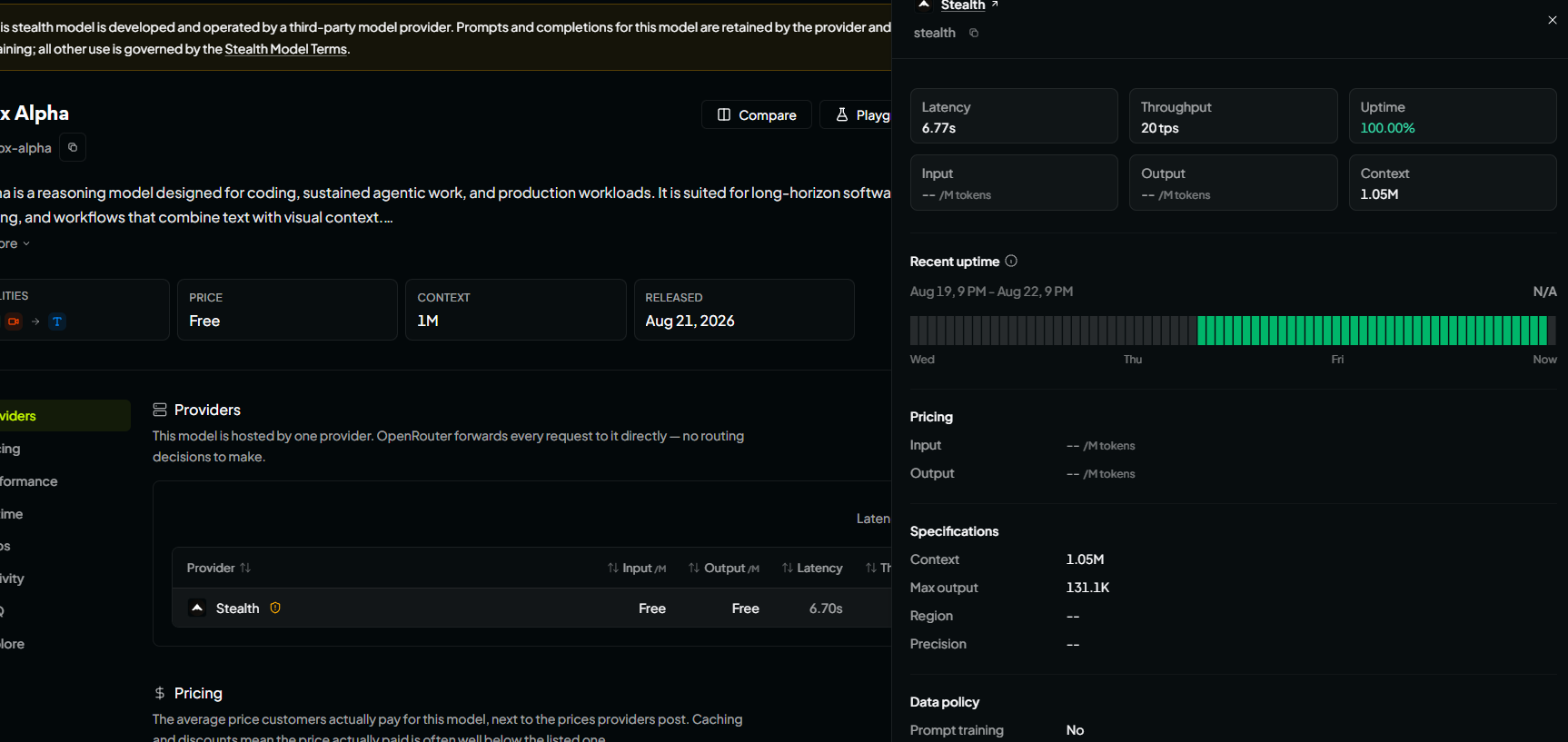1568x742 pixels.
Task: Go to the Performance sidebar section
Action: pos(28,481)
